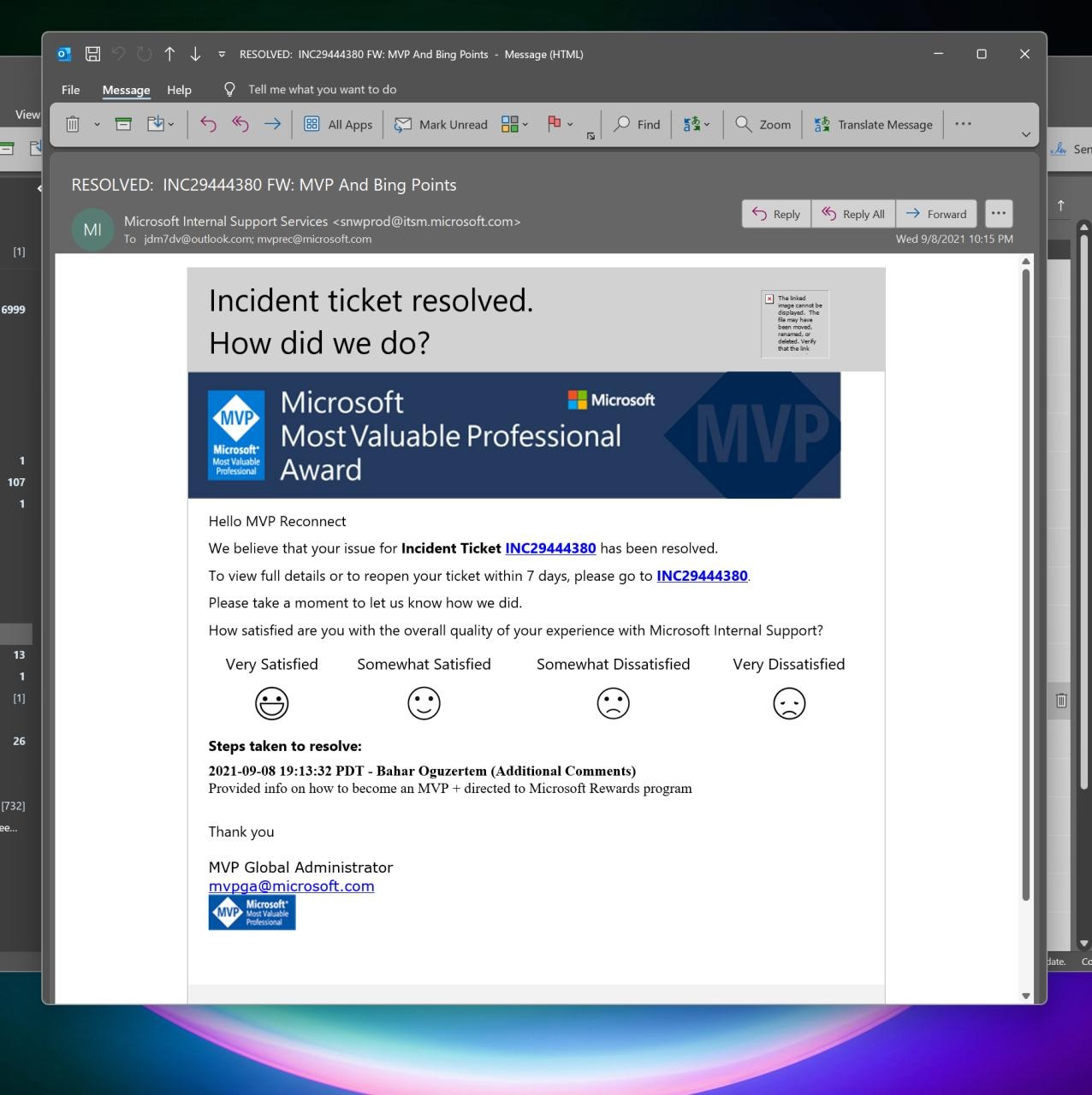The height and width of the screenshot is (1095, 1092).
Task: Click the Reply arrow icon in ribbon
Action: coord(208,124)
